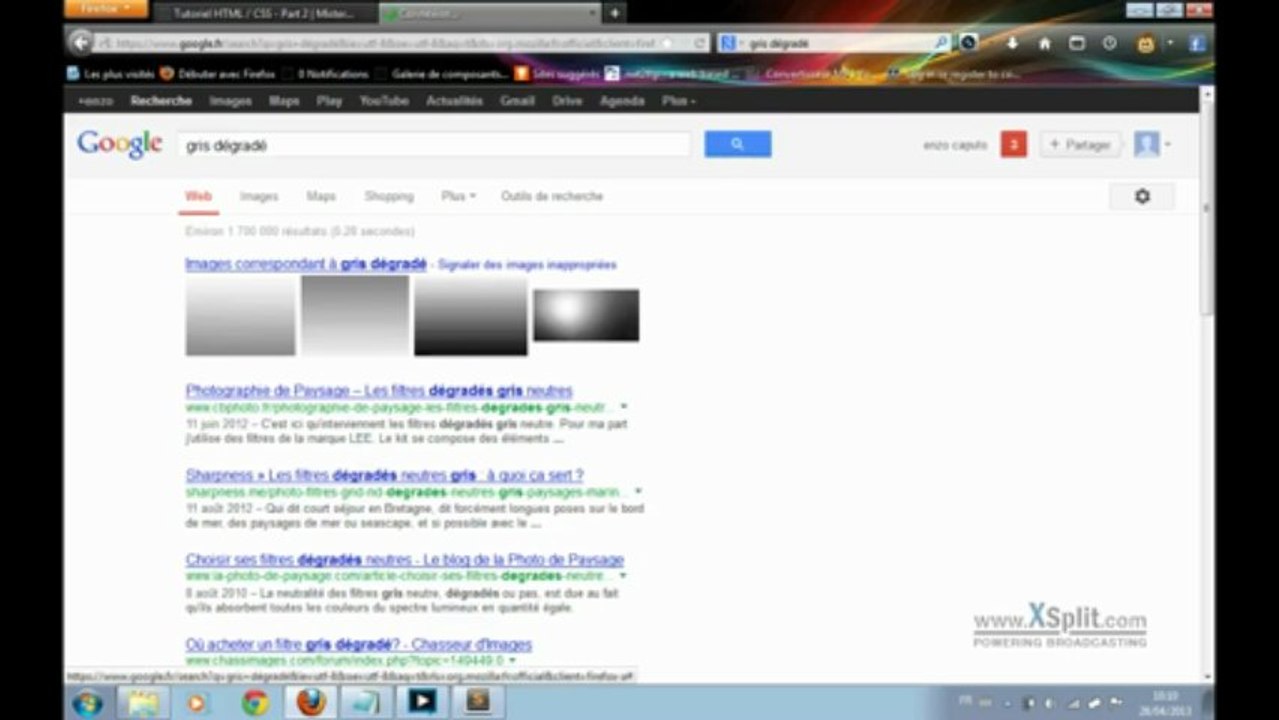
Task: Expand arrow beside la-photo-de-paysage result URL
Action: coord(623,576)
